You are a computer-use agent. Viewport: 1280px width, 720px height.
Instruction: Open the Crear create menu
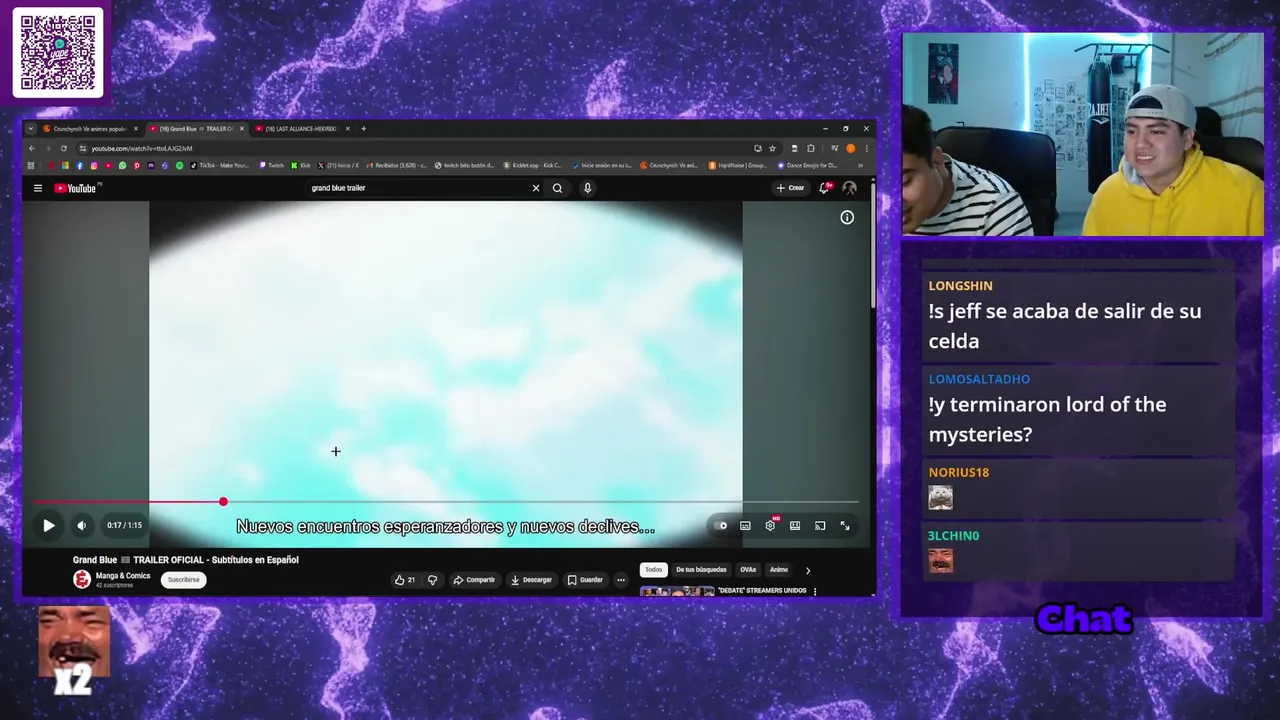pyautogui.click(x=790, y=188)
